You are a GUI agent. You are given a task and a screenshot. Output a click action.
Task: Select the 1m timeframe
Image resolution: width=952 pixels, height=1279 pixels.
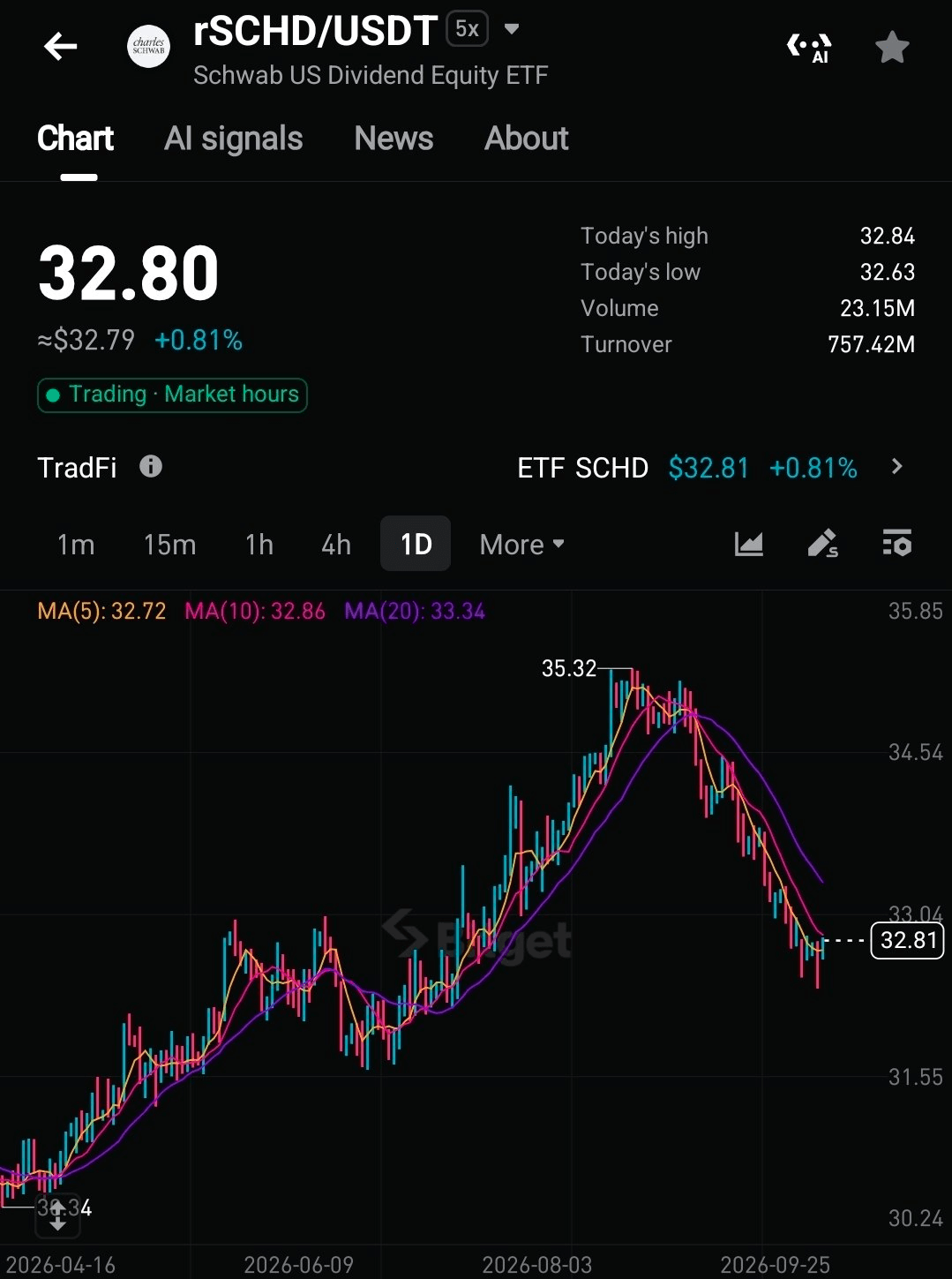pyautogui.click(x=76, y=545)
